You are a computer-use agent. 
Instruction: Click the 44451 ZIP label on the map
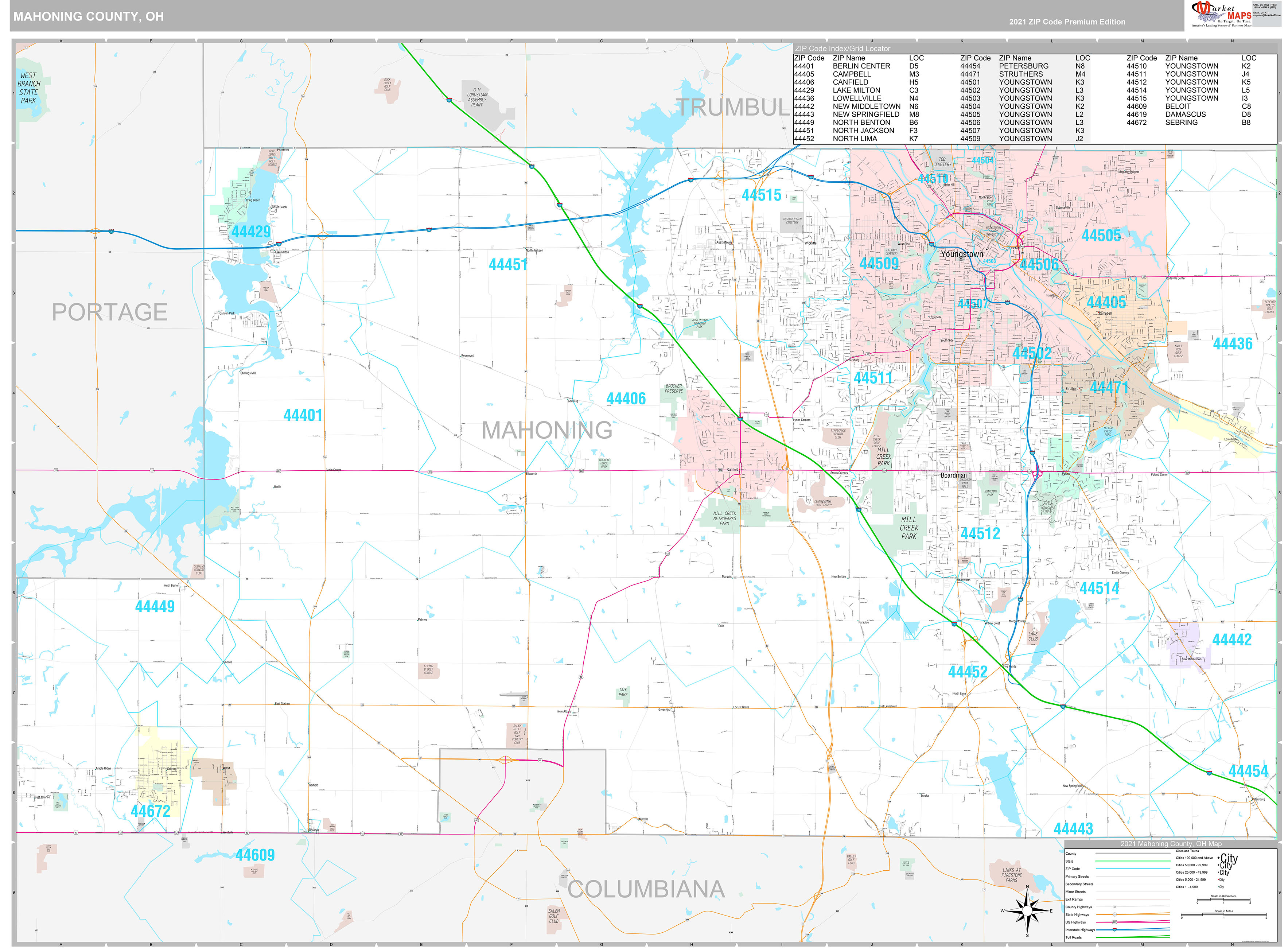click(x=508, y=265)
